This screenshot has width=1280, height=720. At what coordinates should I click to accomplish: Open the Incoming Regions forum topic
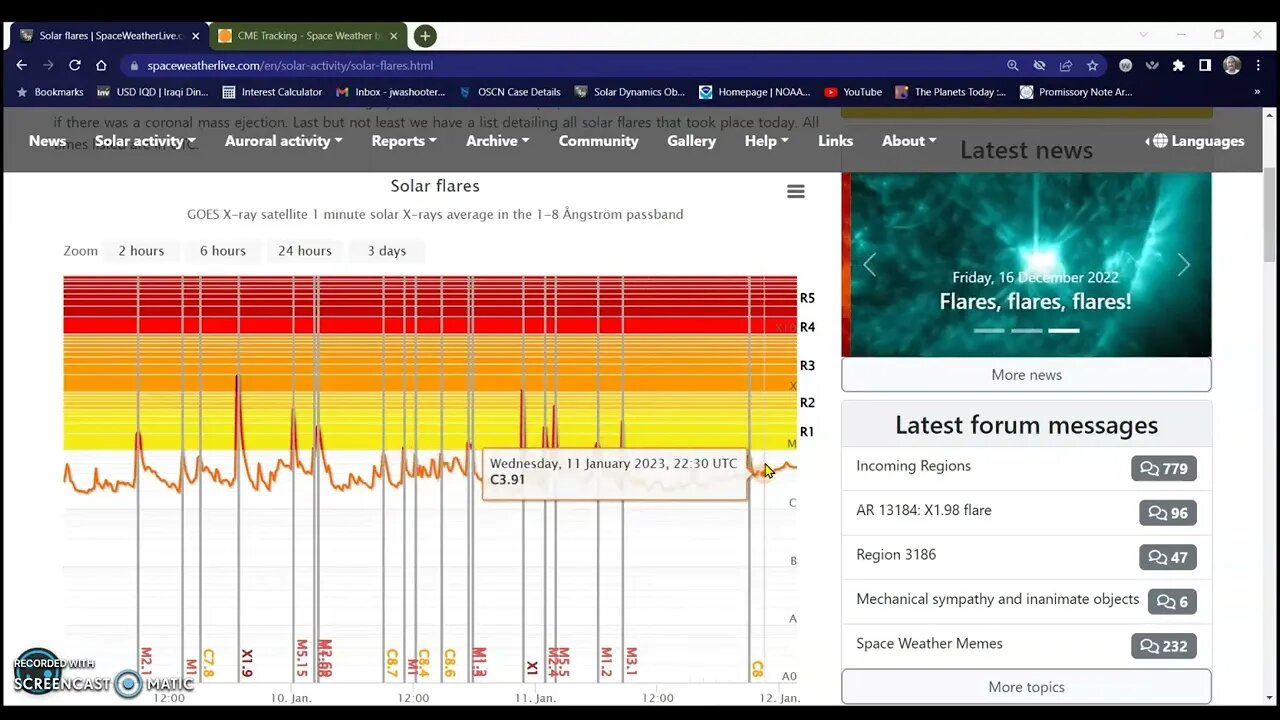[x=913, y=466]
